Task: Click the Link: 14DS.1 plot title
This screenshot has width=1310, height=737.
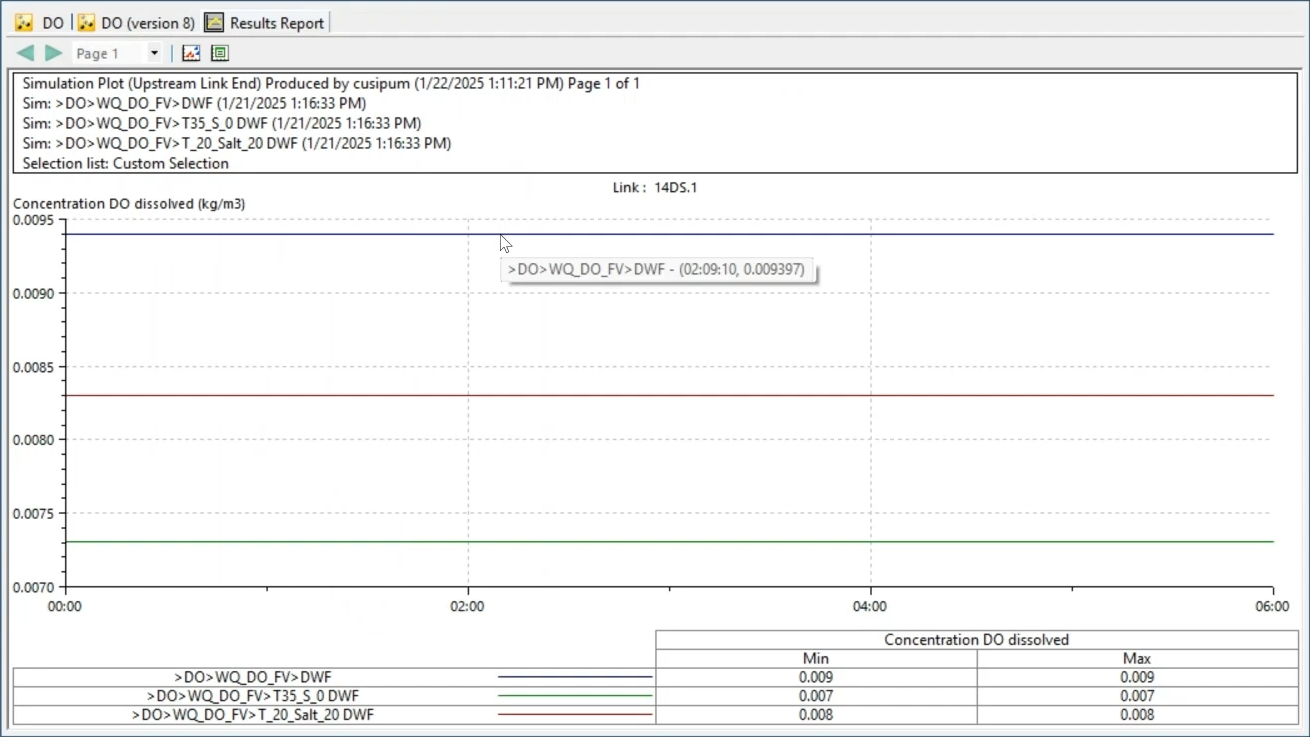Action: pos(655,187)
